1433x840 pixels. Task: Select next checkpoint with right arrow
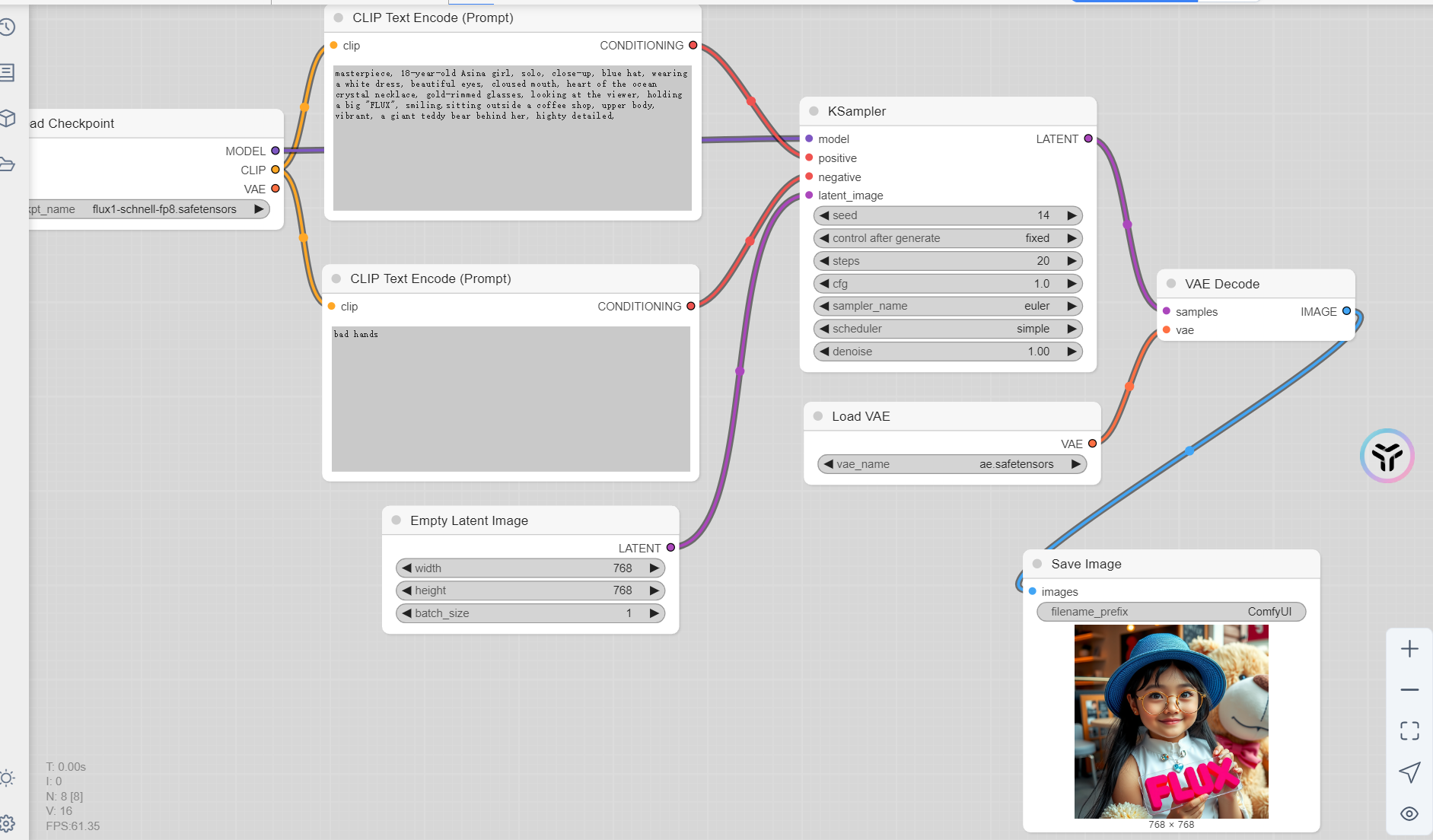[x=259, y=209]
